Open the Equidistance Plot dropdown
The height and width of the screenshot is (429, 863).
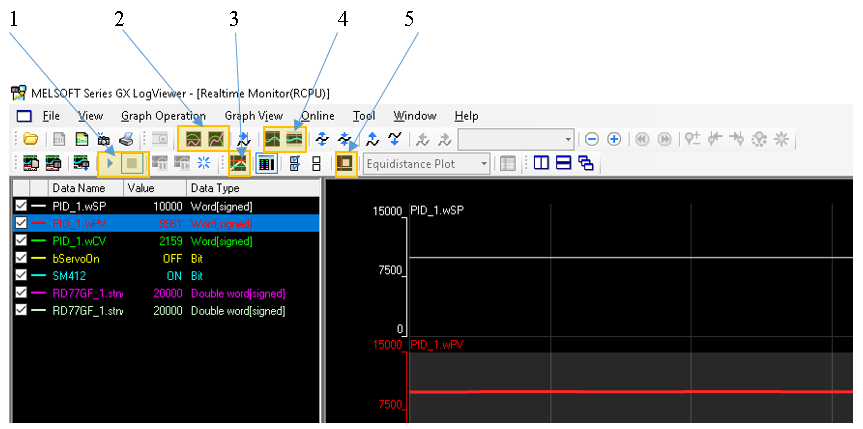(x=484, y=164)
